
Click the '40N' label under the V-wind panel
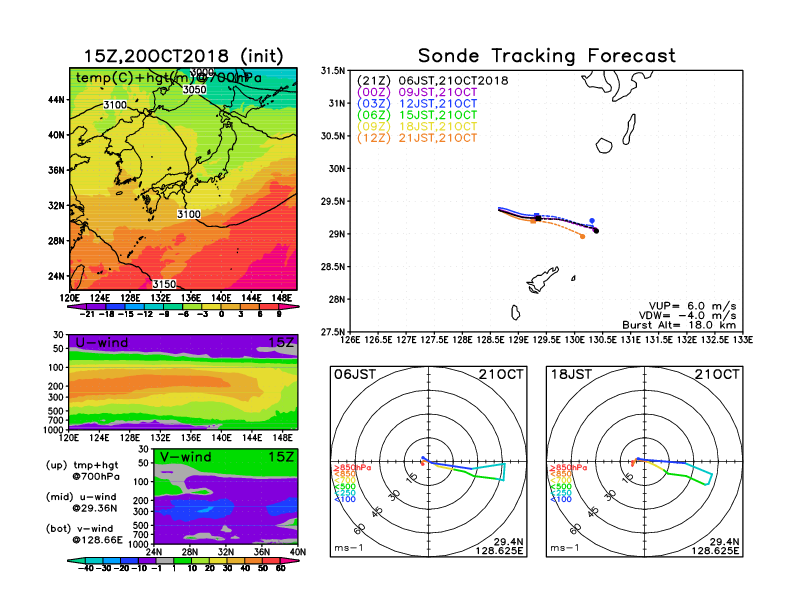coord(298,552)
